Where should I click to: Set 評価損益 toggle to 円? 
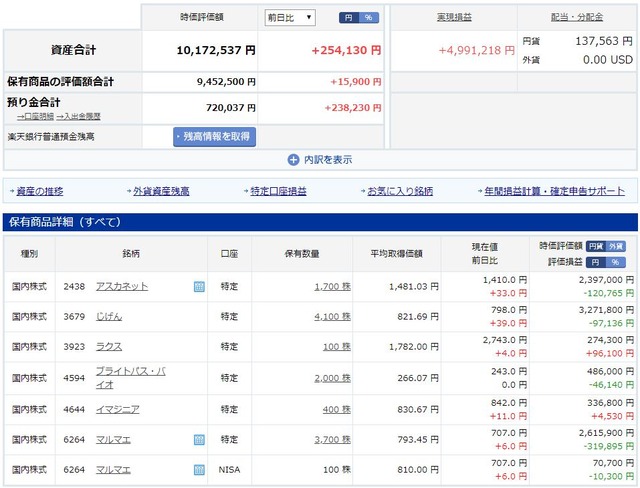(596, 262)
